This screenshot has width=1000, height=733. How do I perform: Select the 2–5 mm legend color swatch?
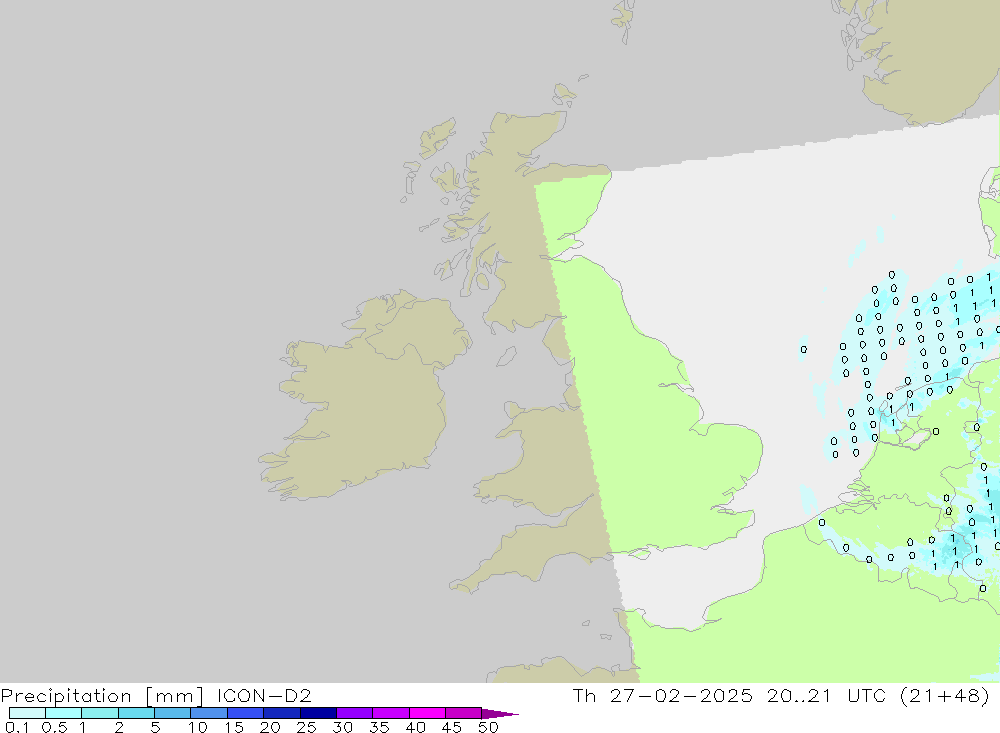[x=136, y=713]
